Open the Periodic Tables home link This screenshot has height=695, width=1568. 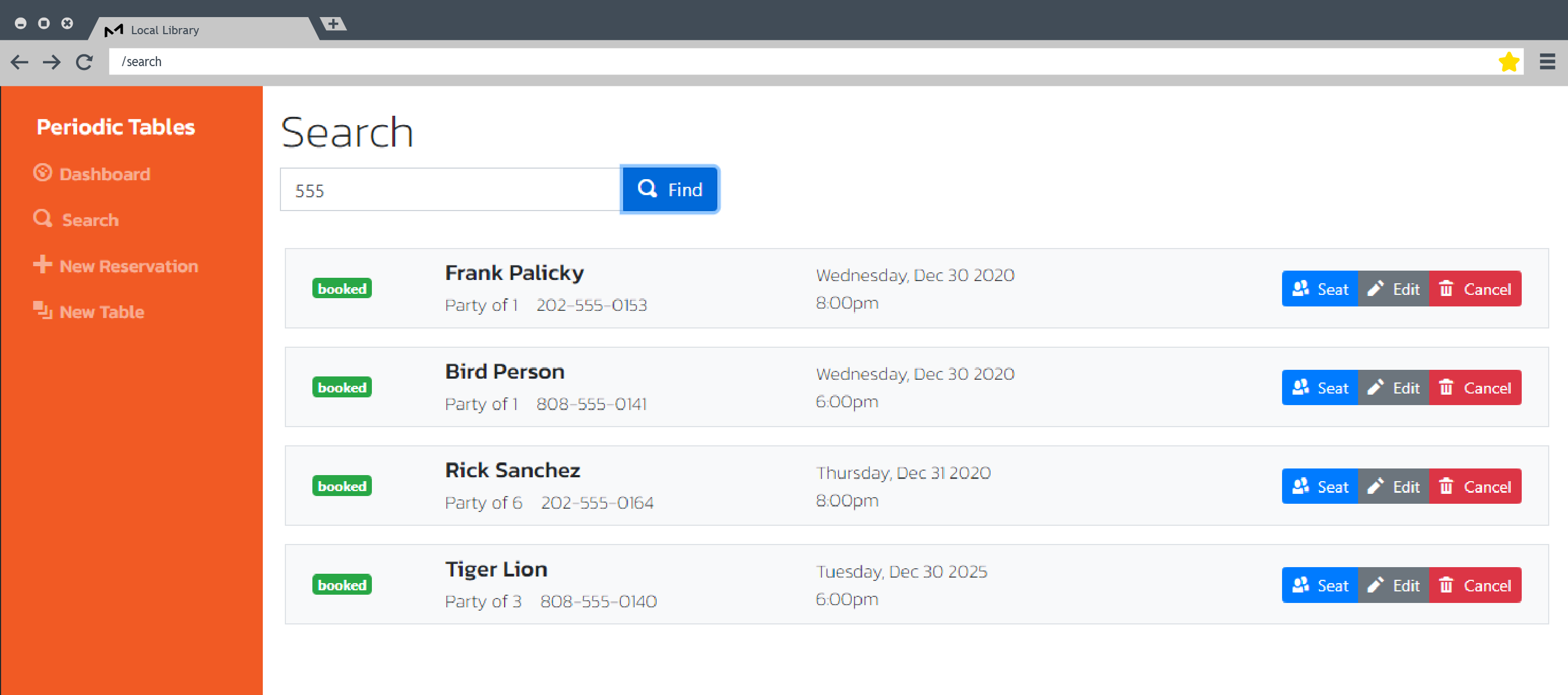click(116, 127)
